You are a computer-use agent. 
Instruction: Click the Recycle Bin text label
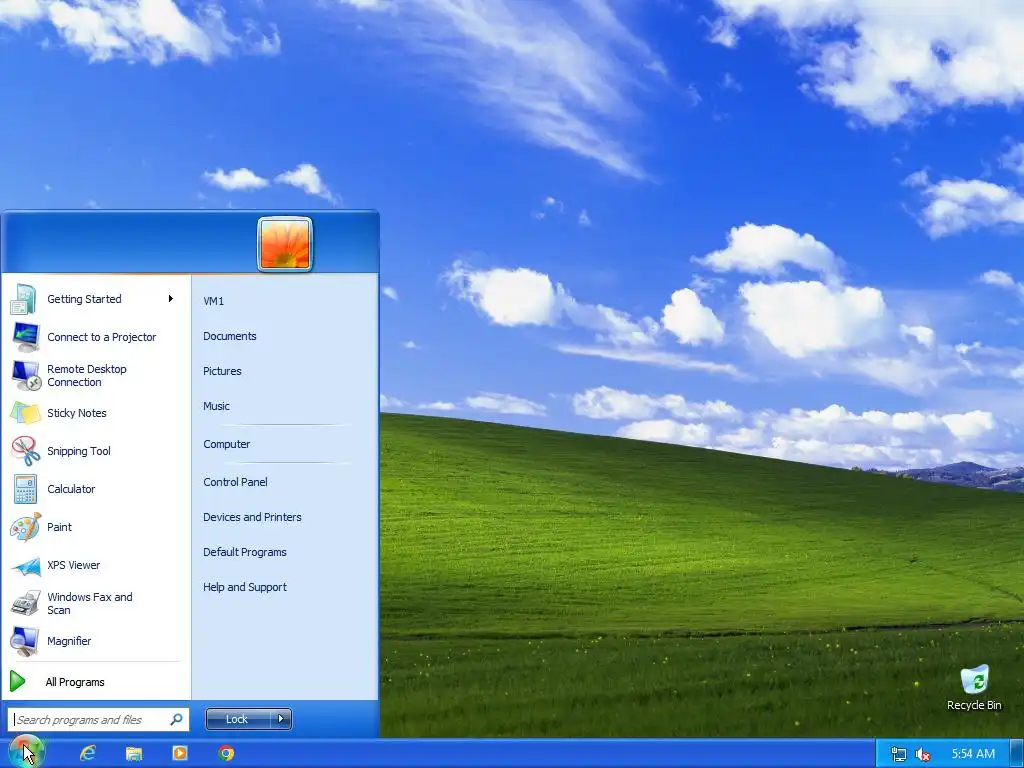coord(974,705)
